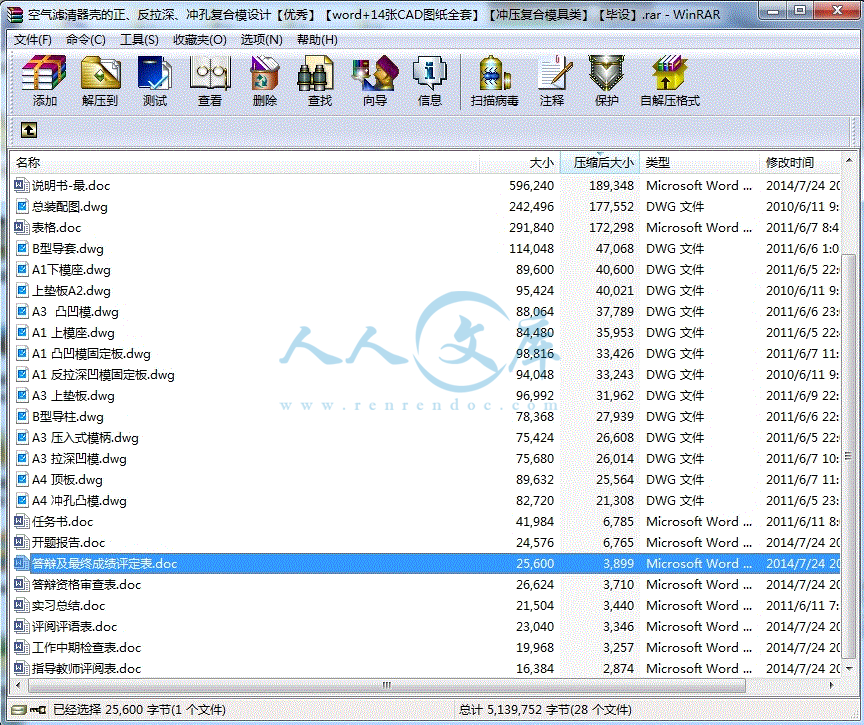The width and height of the screenshot is (864, 725).
Task: Click DWG icon of B型导套.dwg
Action: 22,248
